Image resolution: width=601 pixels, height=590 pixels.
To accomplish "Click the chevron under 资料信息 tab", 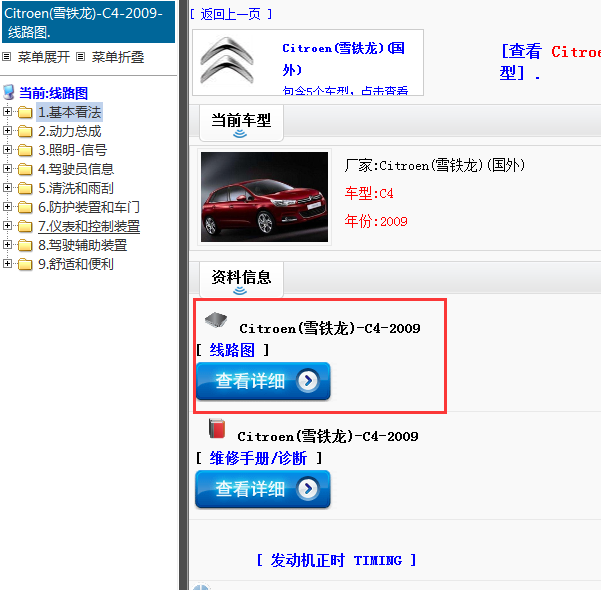I will 240,291.
